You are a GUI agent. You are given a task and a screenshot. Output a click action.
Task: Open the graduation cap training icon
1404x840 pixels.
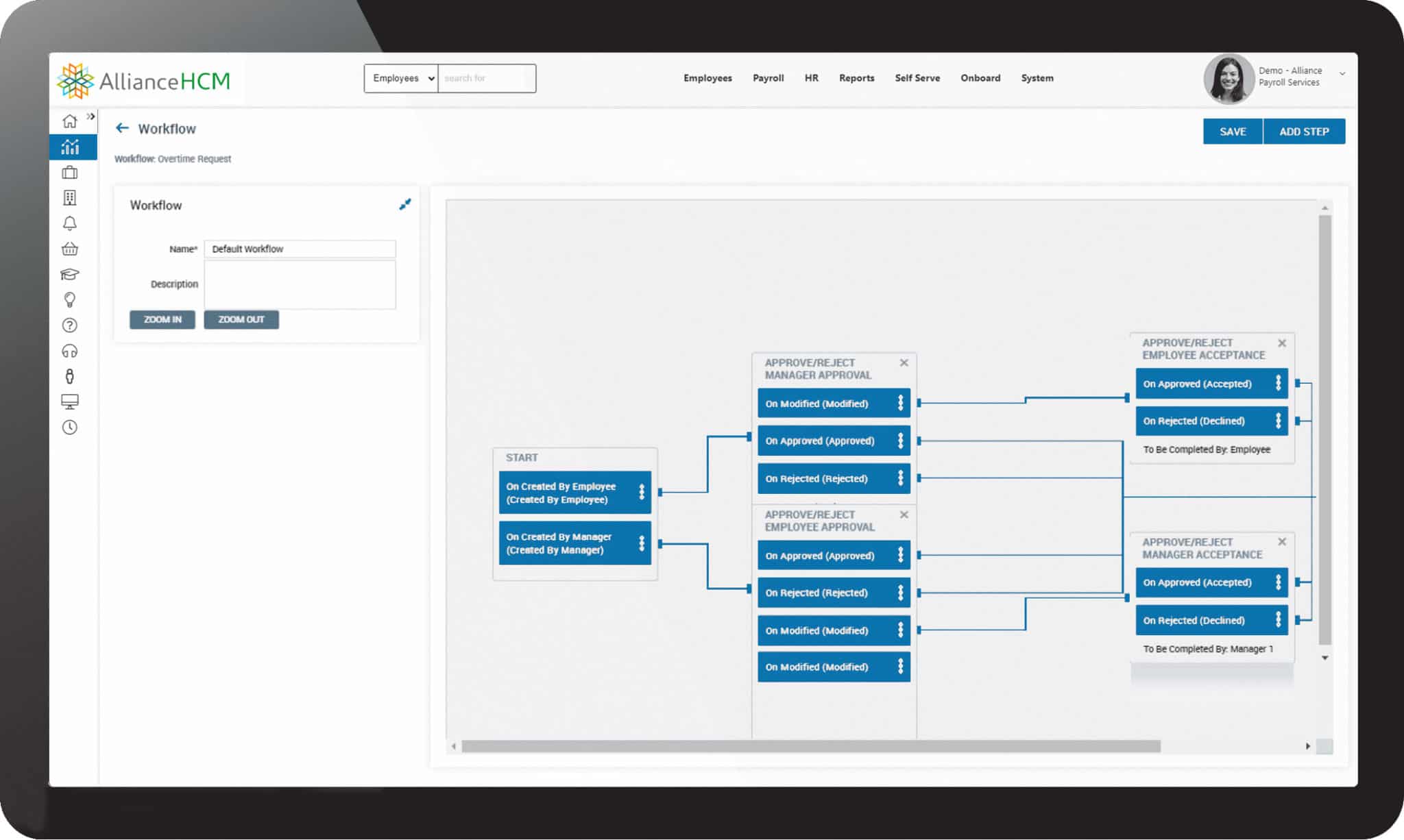coord(69,274)
